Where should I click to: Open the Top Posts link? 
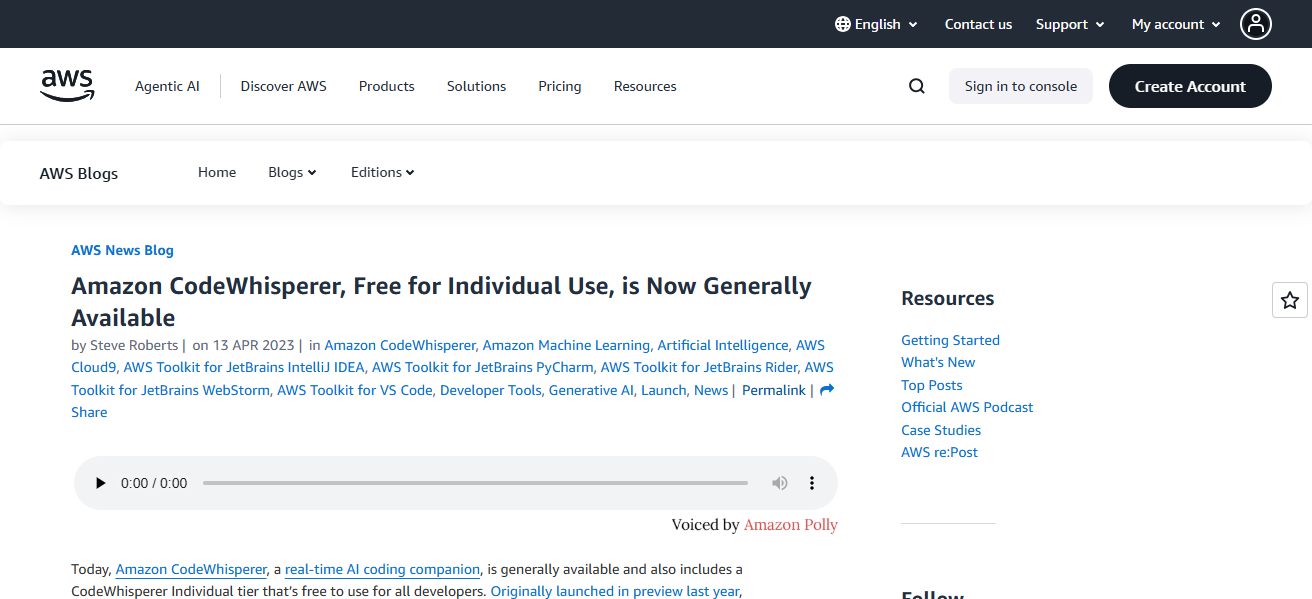(932, 385)
